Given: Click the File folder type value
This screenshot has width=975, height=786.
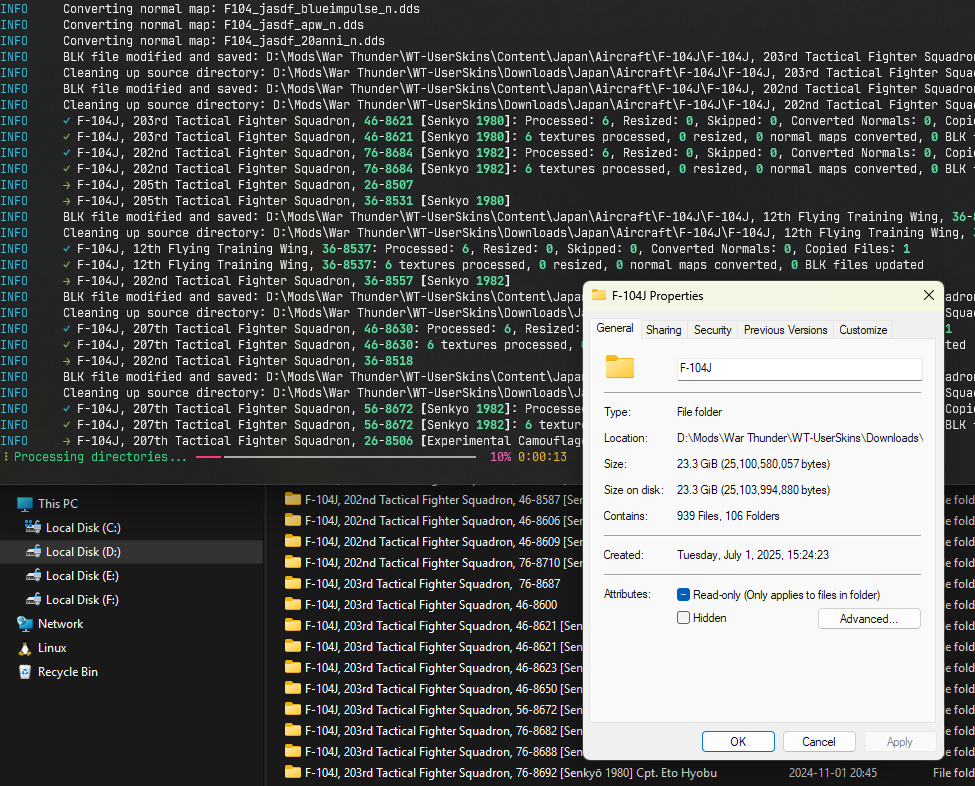Looking at the screenshot, I should tap(700, 412).
